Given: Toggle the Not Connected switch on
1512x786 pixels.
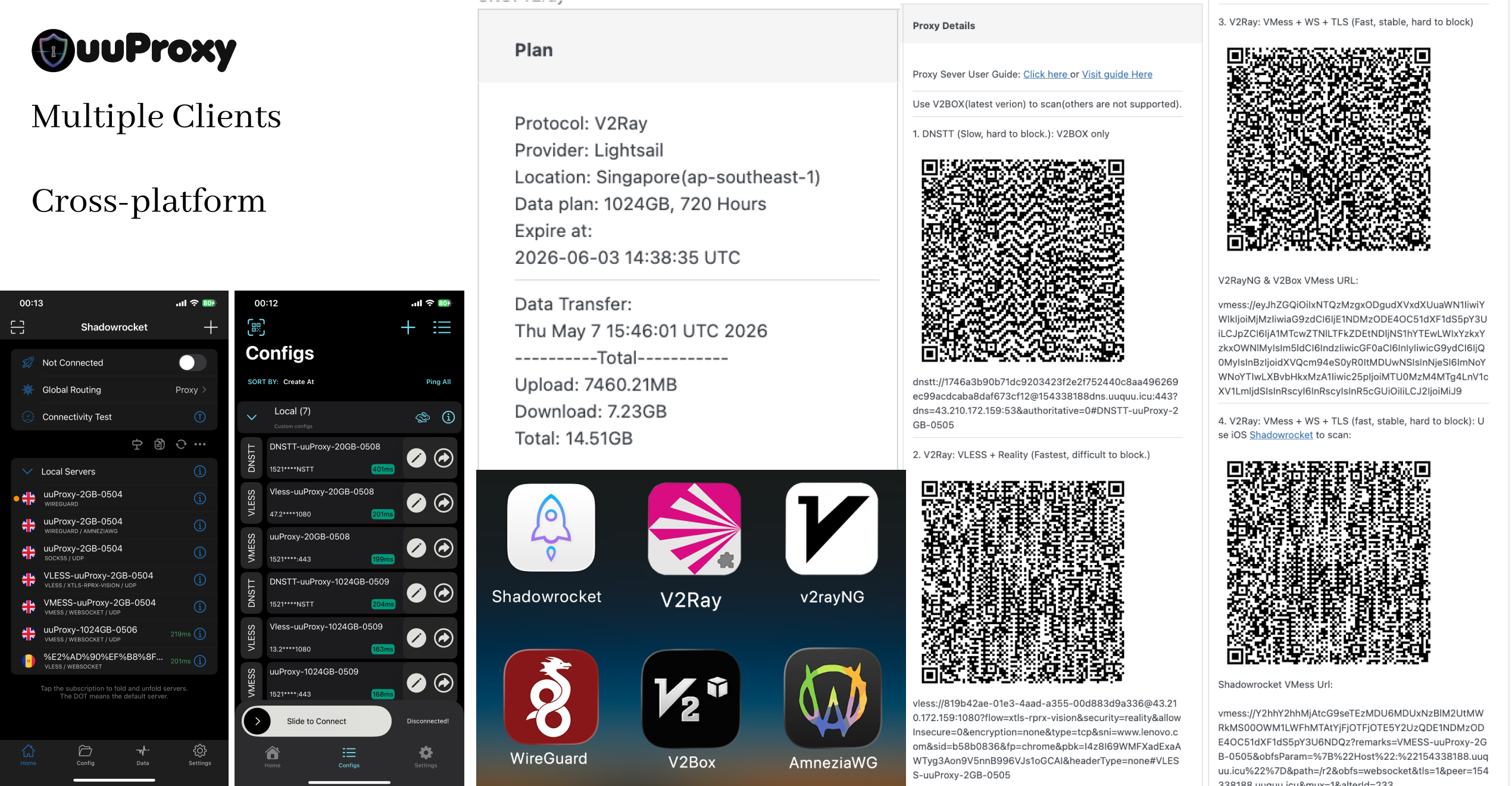Looking at the screenshot, I should pos(192,362).
